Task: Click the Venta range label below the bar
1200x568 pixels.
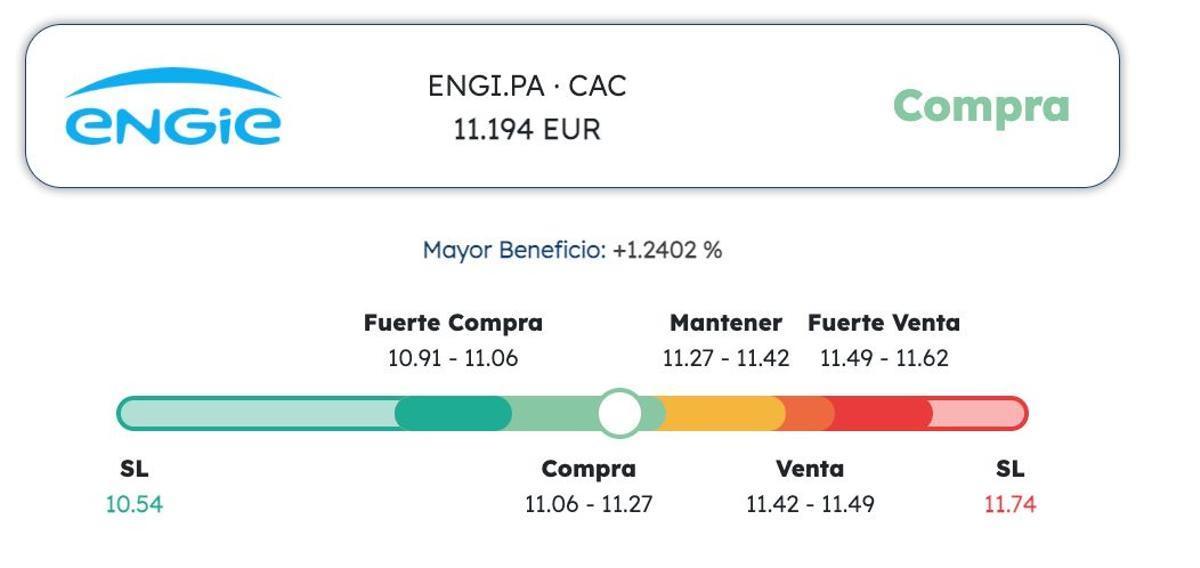Action: coord(810,469)
